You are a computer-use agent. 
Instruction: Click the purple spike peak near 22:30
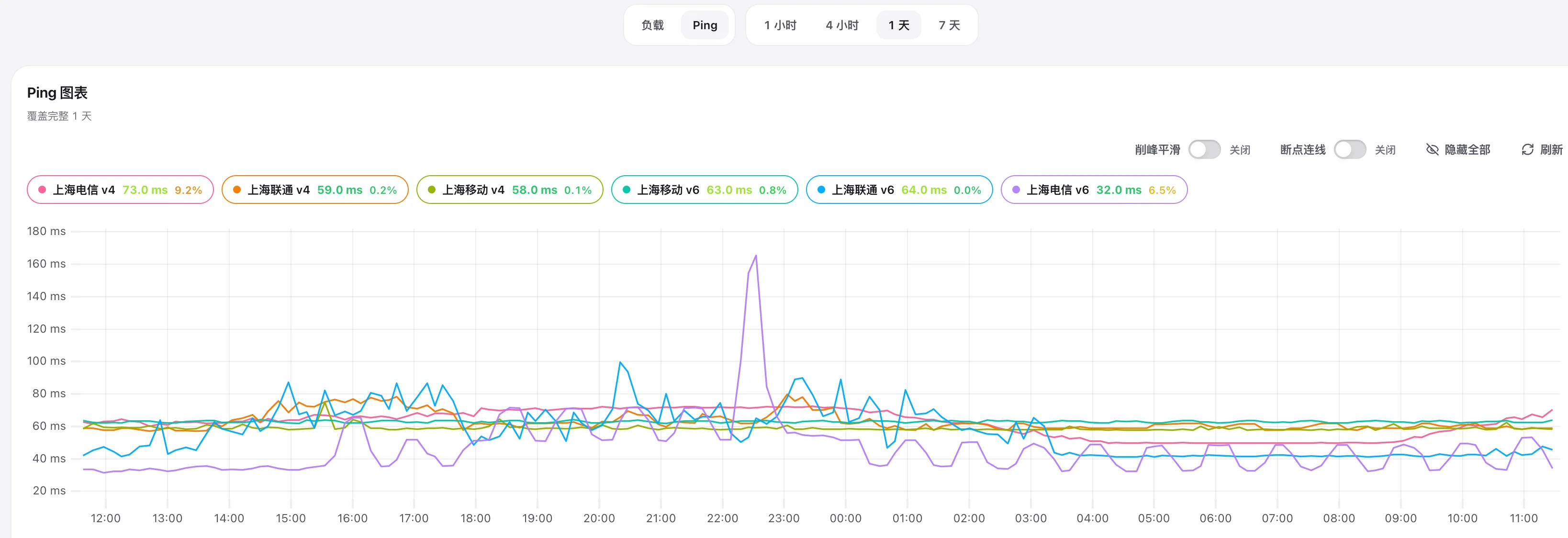tap(756, 256)
